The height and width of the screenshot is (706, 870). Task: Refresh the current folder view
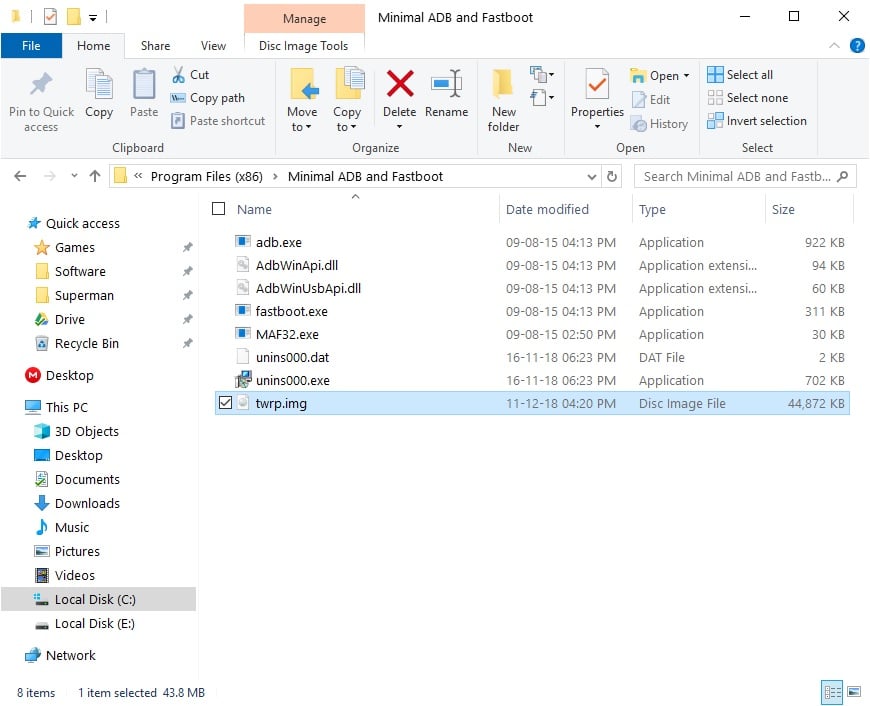click(611, 176)
